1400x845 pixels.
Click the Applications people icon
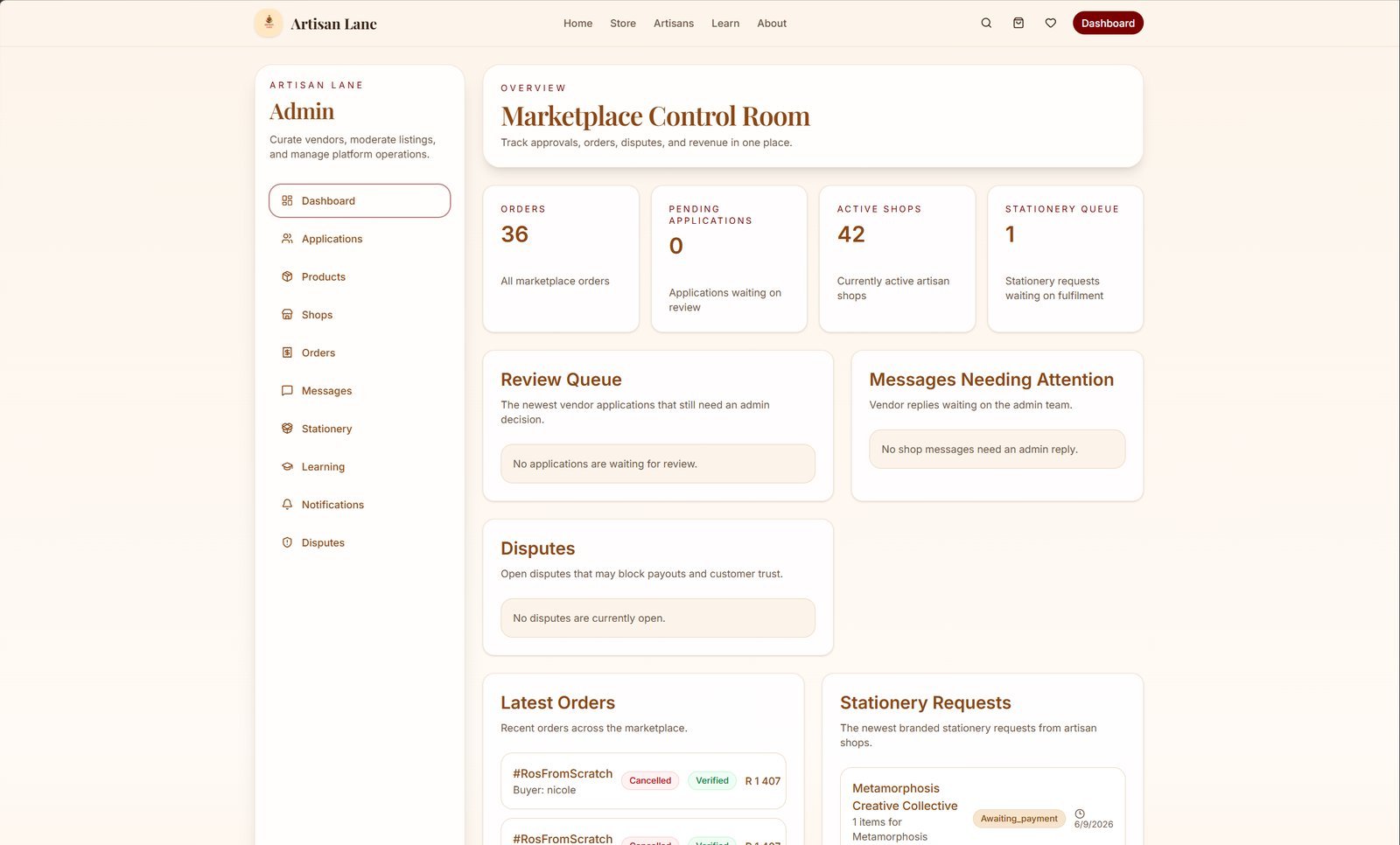tap(287, 239)
